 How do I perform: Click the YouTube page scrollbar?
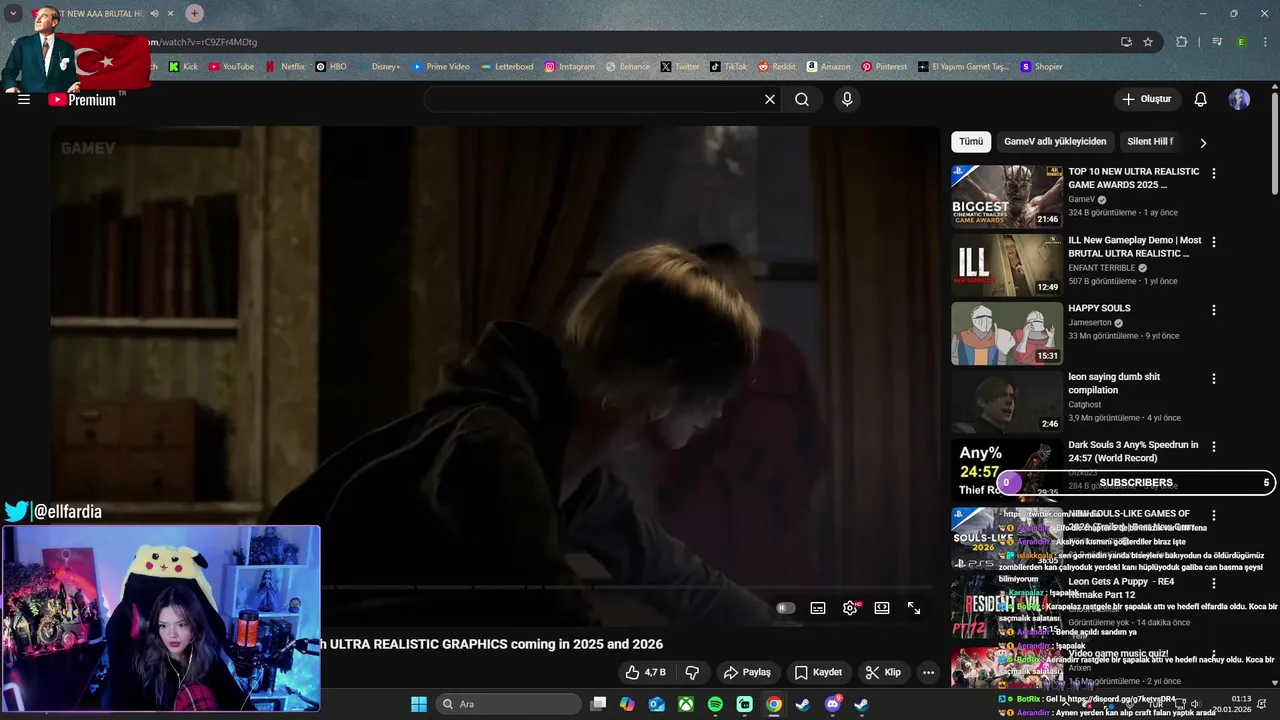[1274, 145]
